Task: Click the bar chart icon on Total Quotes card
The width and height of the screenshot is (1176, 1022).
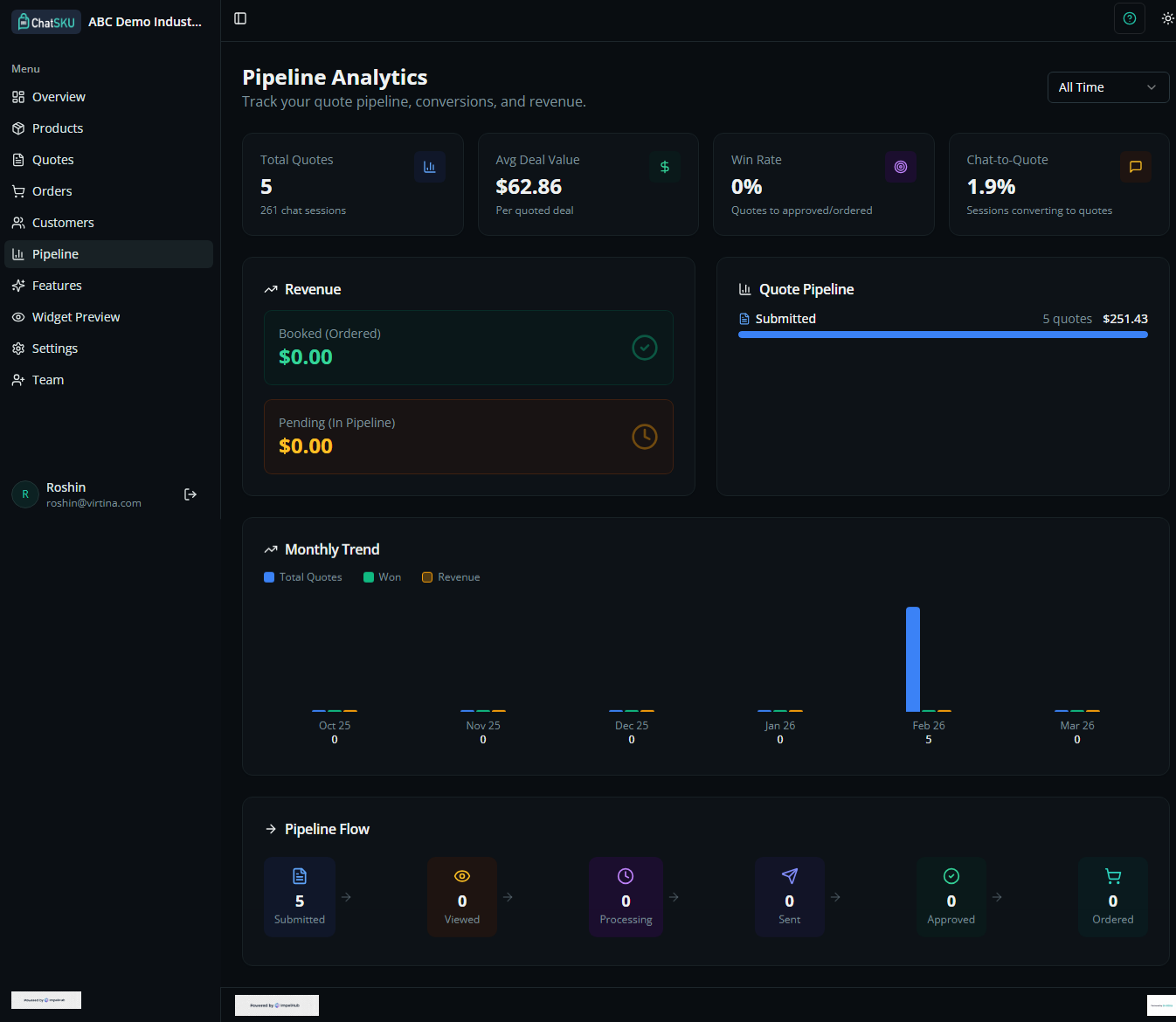Action: (x=430, y=167)
